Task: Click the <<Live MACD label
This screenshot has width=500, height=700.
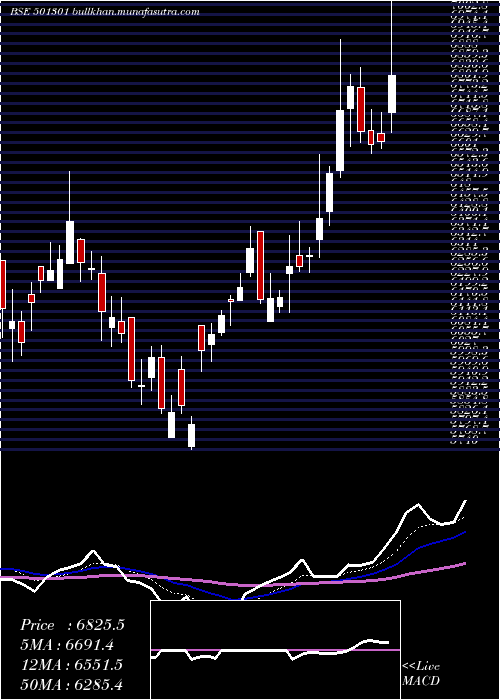Action: click(421, 674)
